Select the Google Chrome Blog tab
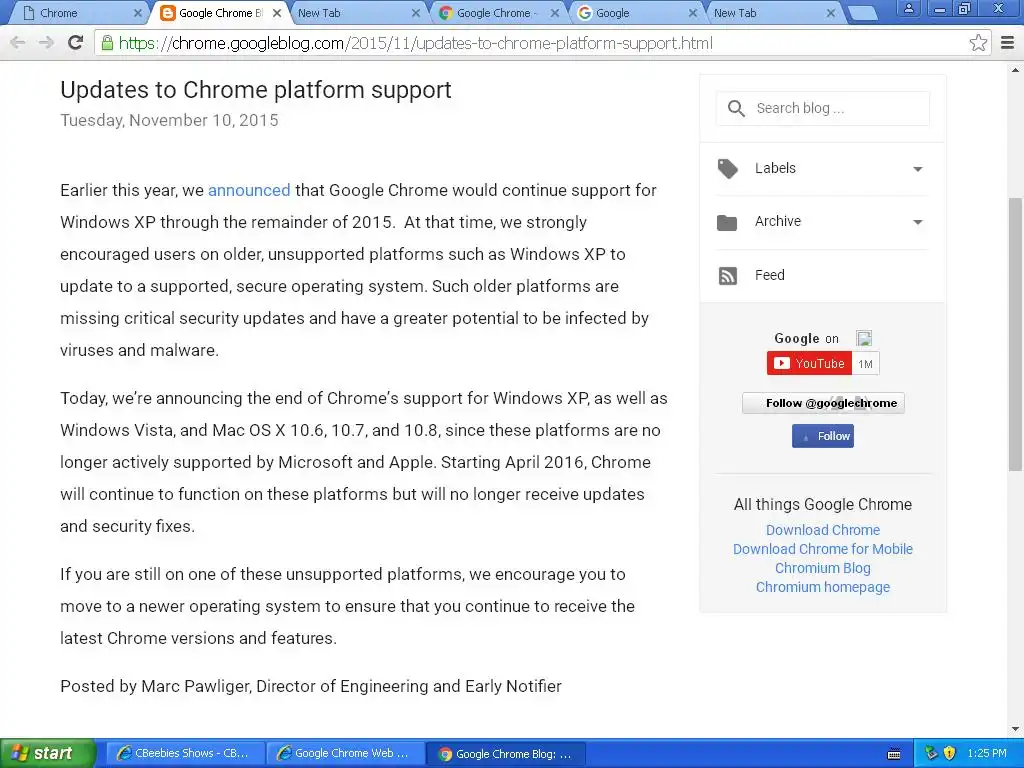The width and height of the screenshot is (1024, 768). click(219, 13)
